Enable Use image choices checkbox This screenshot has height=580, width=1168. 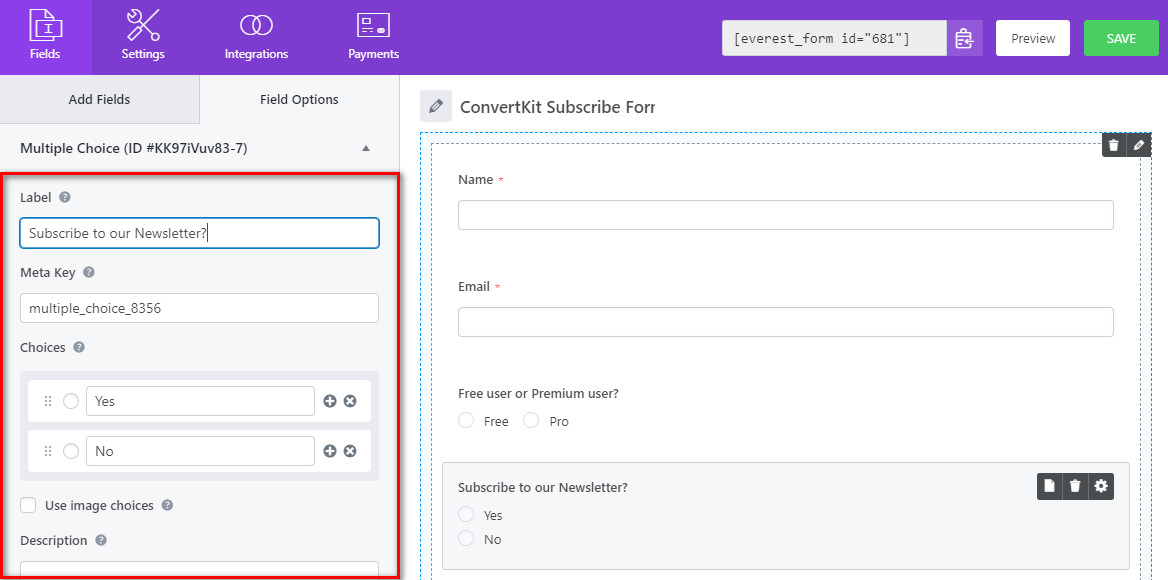coord(29,506)
